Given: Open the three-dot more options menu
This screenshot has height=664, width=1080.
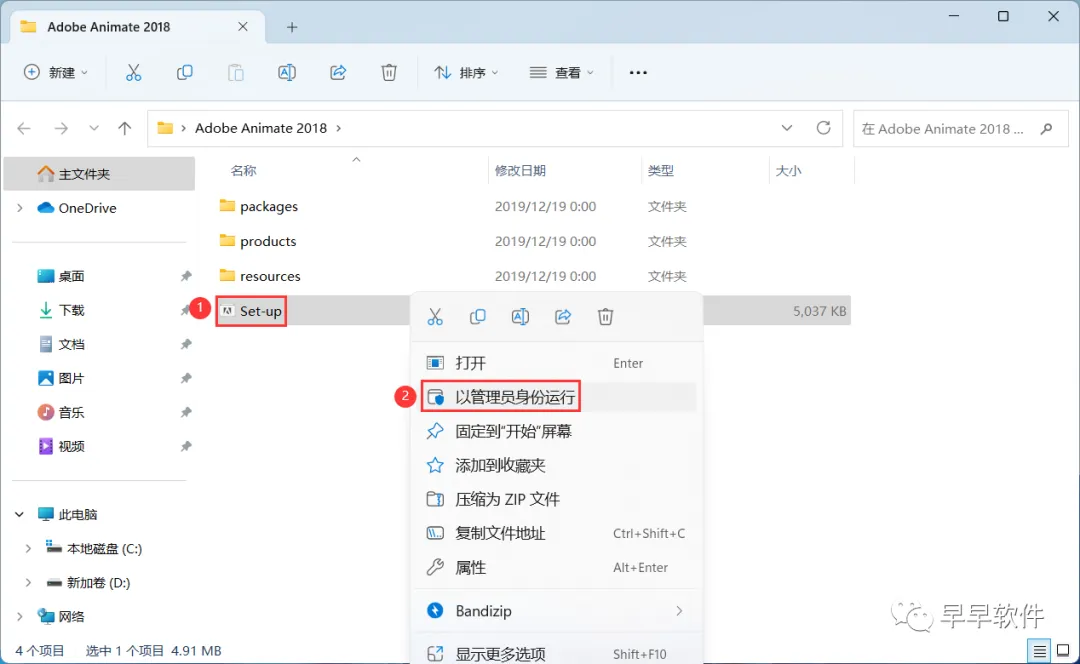Looking at the screenshot, I should 638,72.
